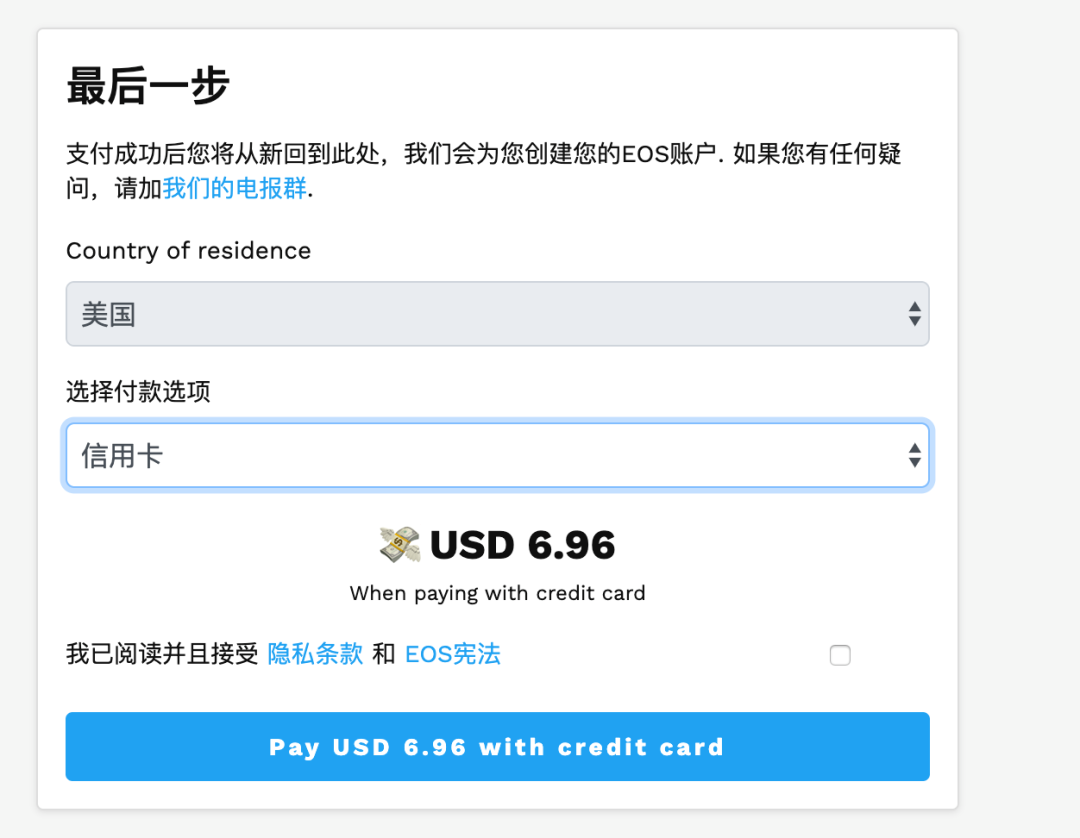
Task: Click the payment method stepper arrows
Action: pos(913,455)
